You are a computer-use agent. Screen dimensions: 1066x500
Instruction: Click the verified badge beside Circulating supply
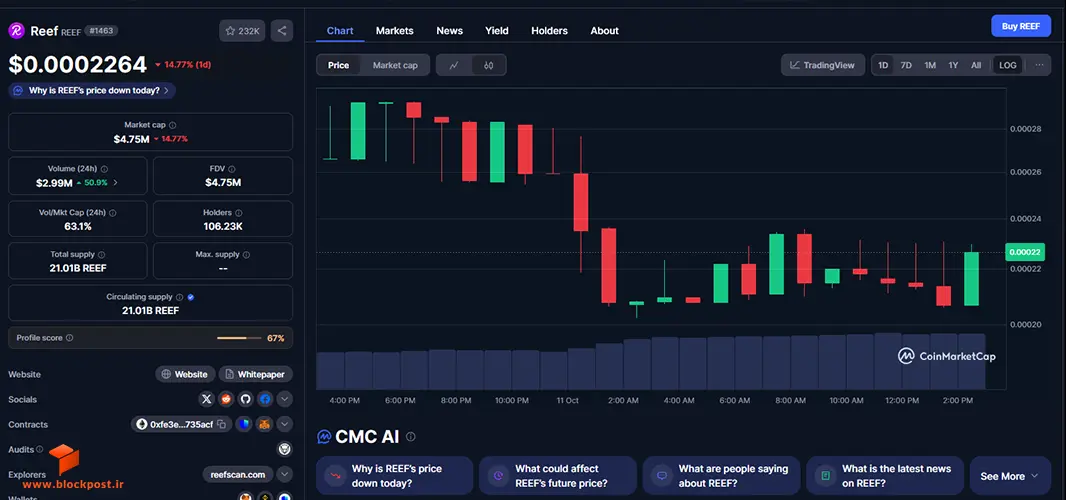point(191,297)
